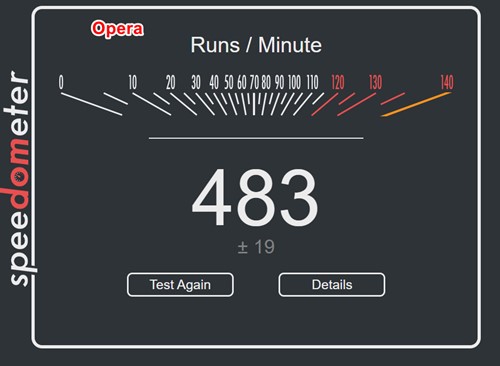
Task: Select the 483 score value
Action: [255, 197]
